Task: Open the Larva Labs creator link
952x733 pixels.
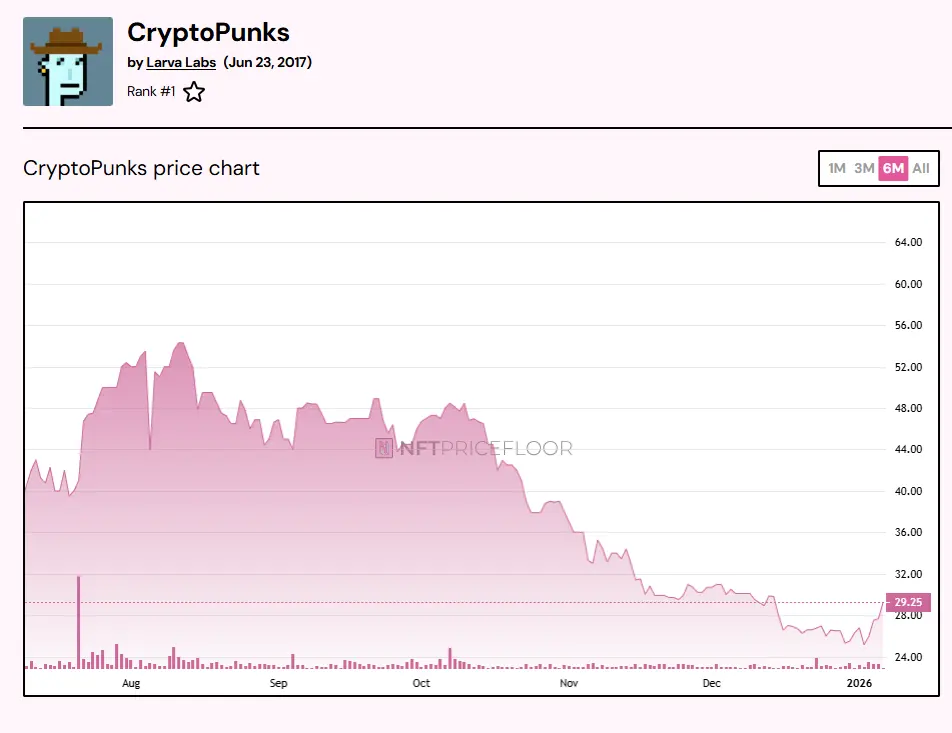Action: 181,62
